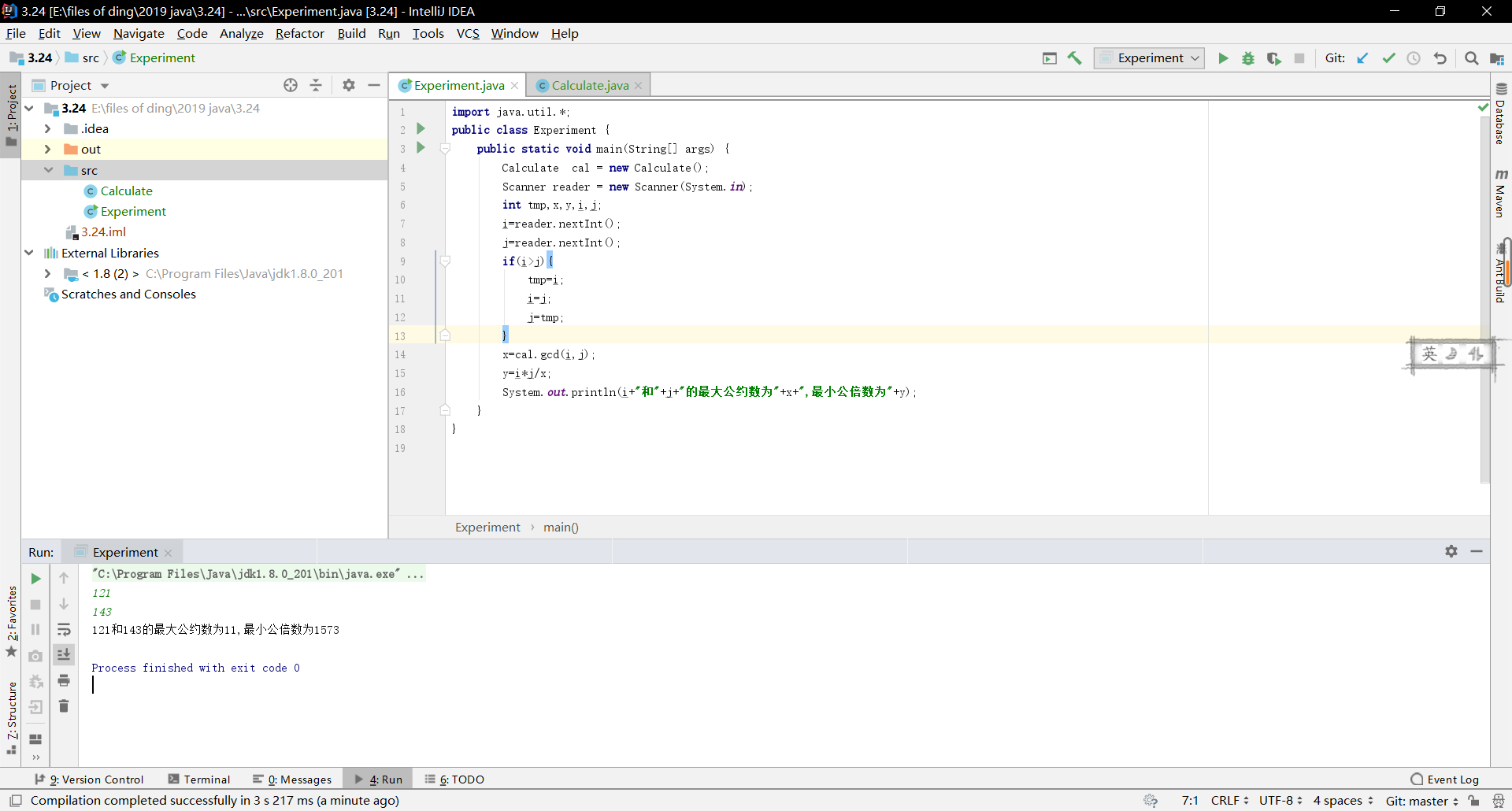The width and height of the screenshot is (1512, 811).
Task: Open Search Everywhere magnifier icon
Action: [x=1471, y=58]
